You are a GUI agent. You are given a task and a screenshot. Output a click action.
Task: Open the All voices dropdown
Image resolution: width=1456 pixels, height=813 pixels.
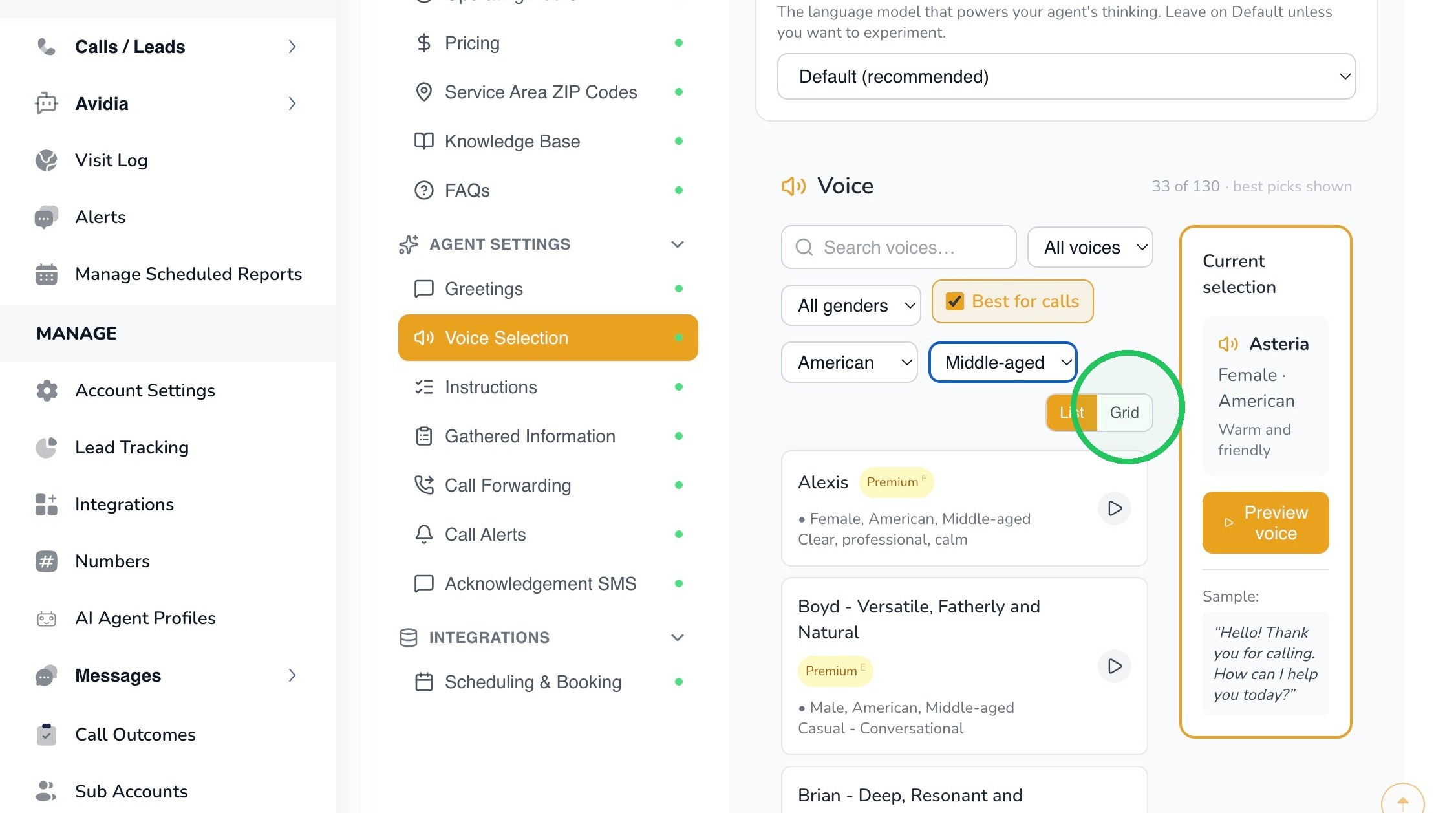[1090, 247]
